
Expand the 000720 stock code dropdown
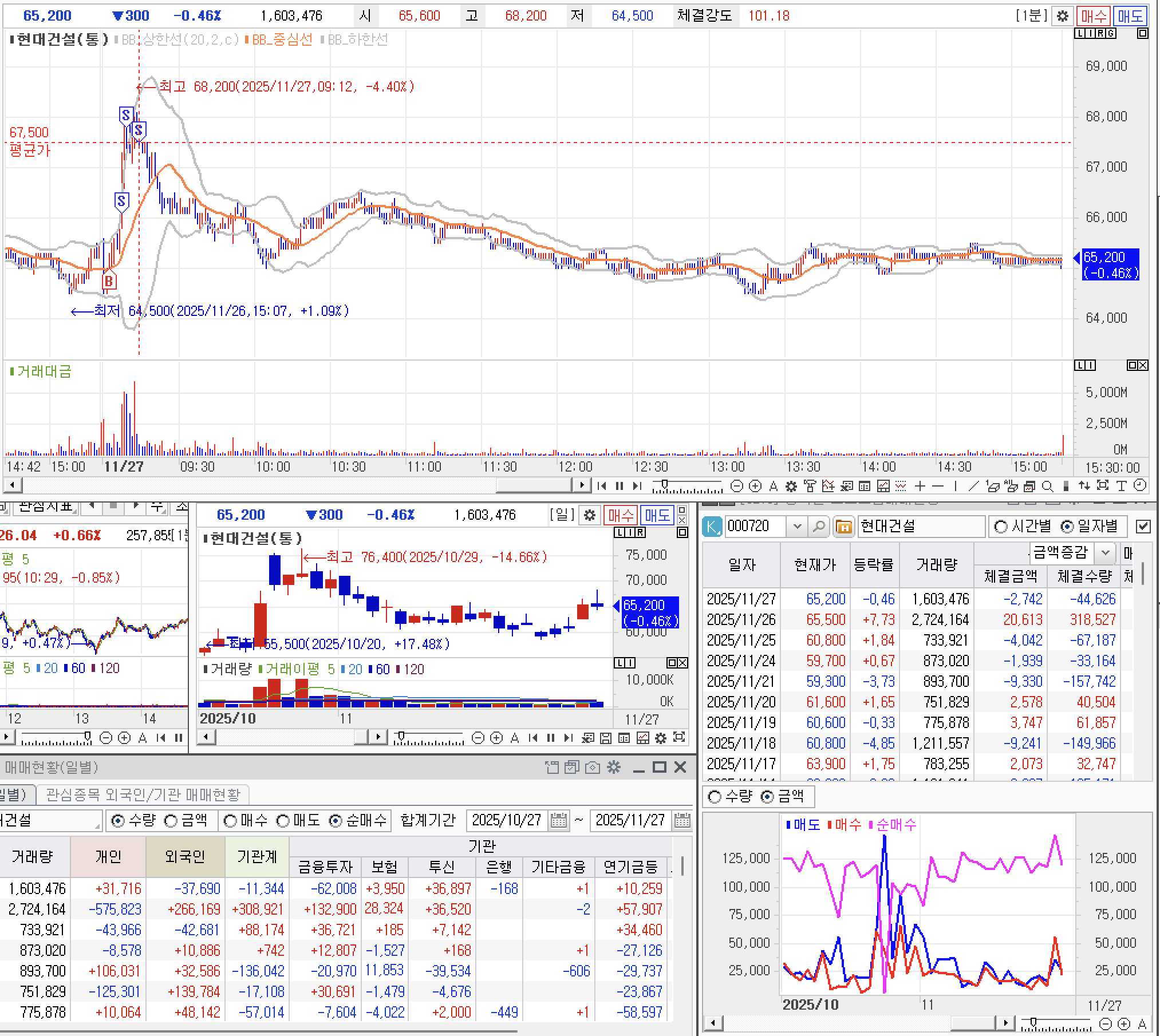(x=797, y=526)
